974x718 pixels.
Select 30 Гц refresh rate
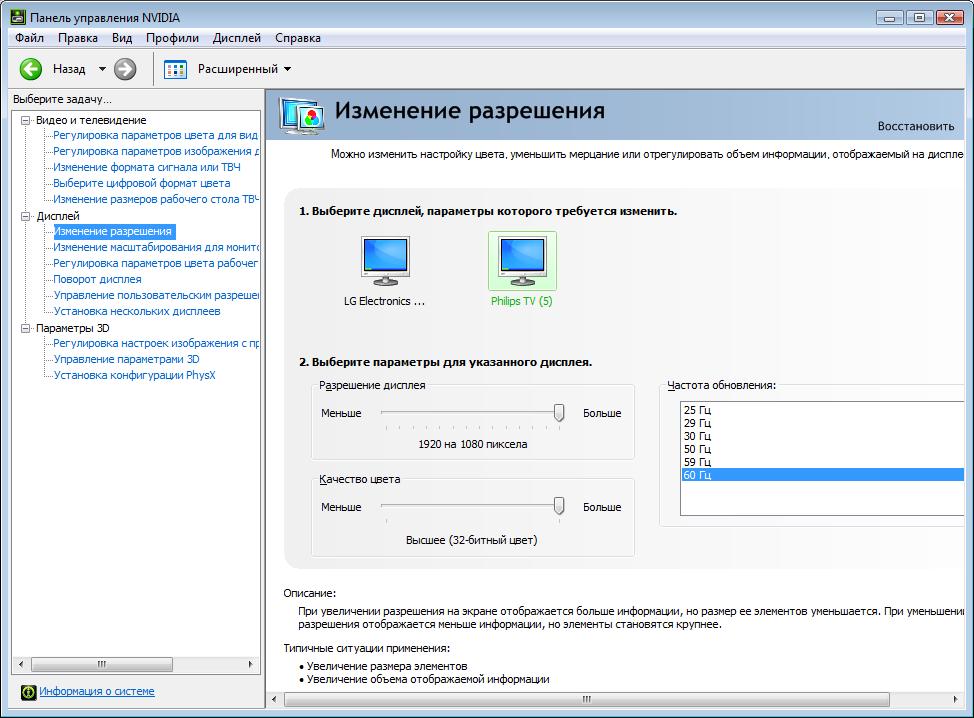tap(822, 436)
